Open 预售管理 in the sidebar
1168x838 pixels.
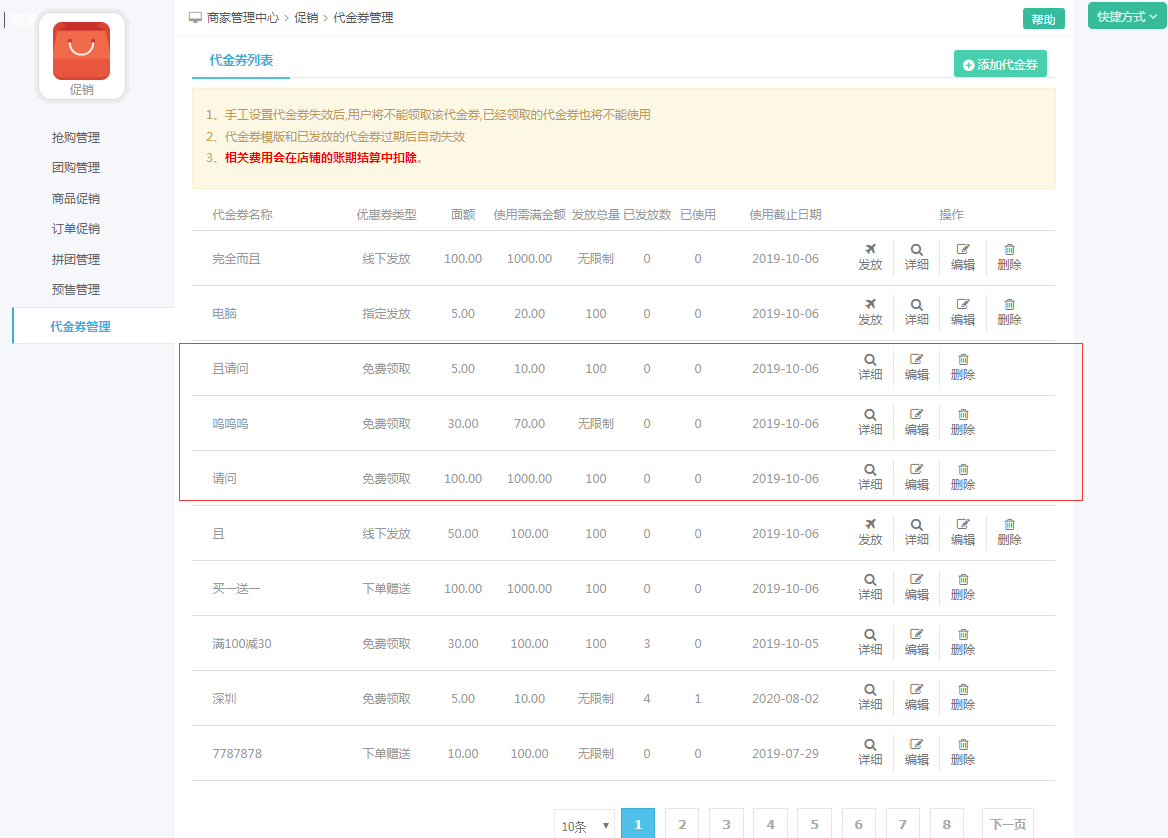(x=76, y=290)
